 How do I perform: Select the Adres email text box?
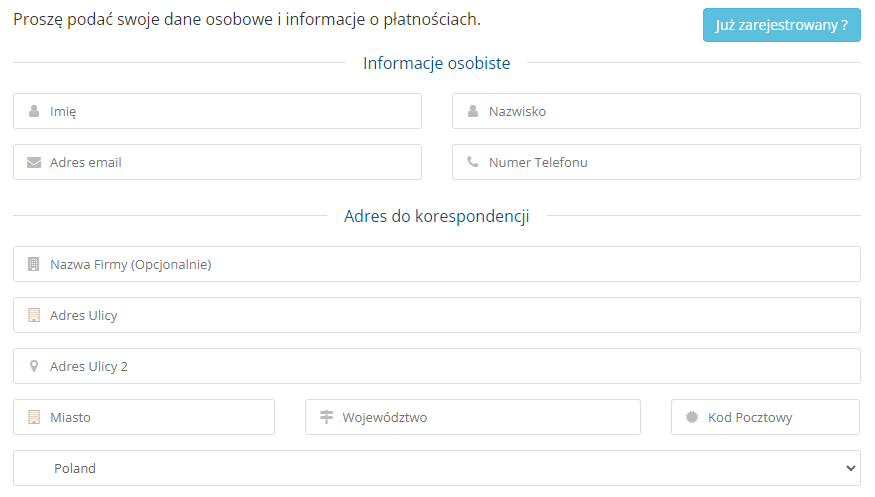pyautogui.click(x=218, y=162)
